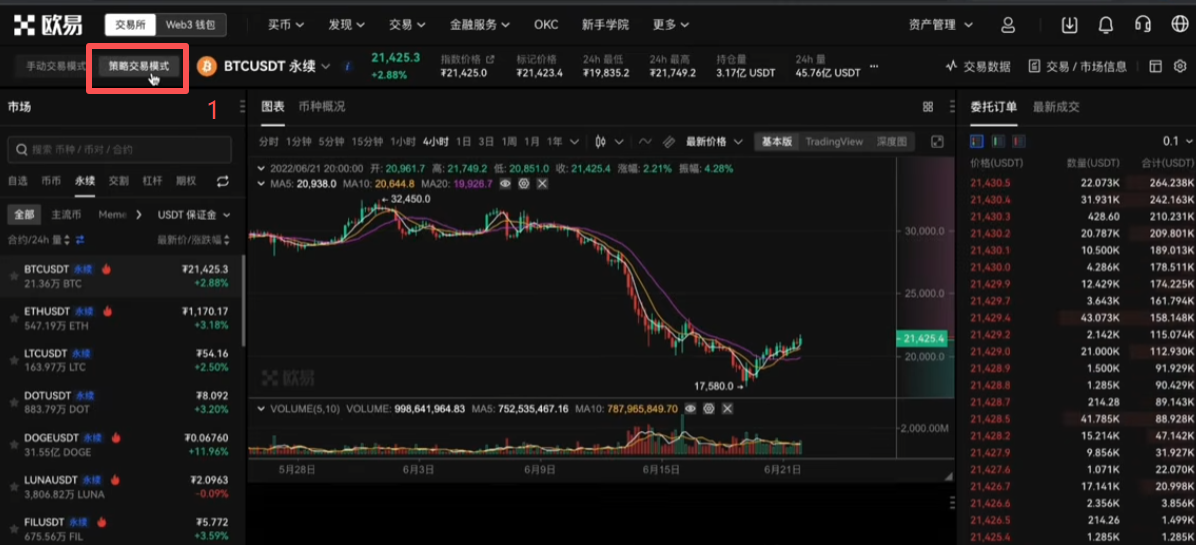Show more categories after Meme
Viewport: 1196px width, 545px height.
click(x=139, y=215)
